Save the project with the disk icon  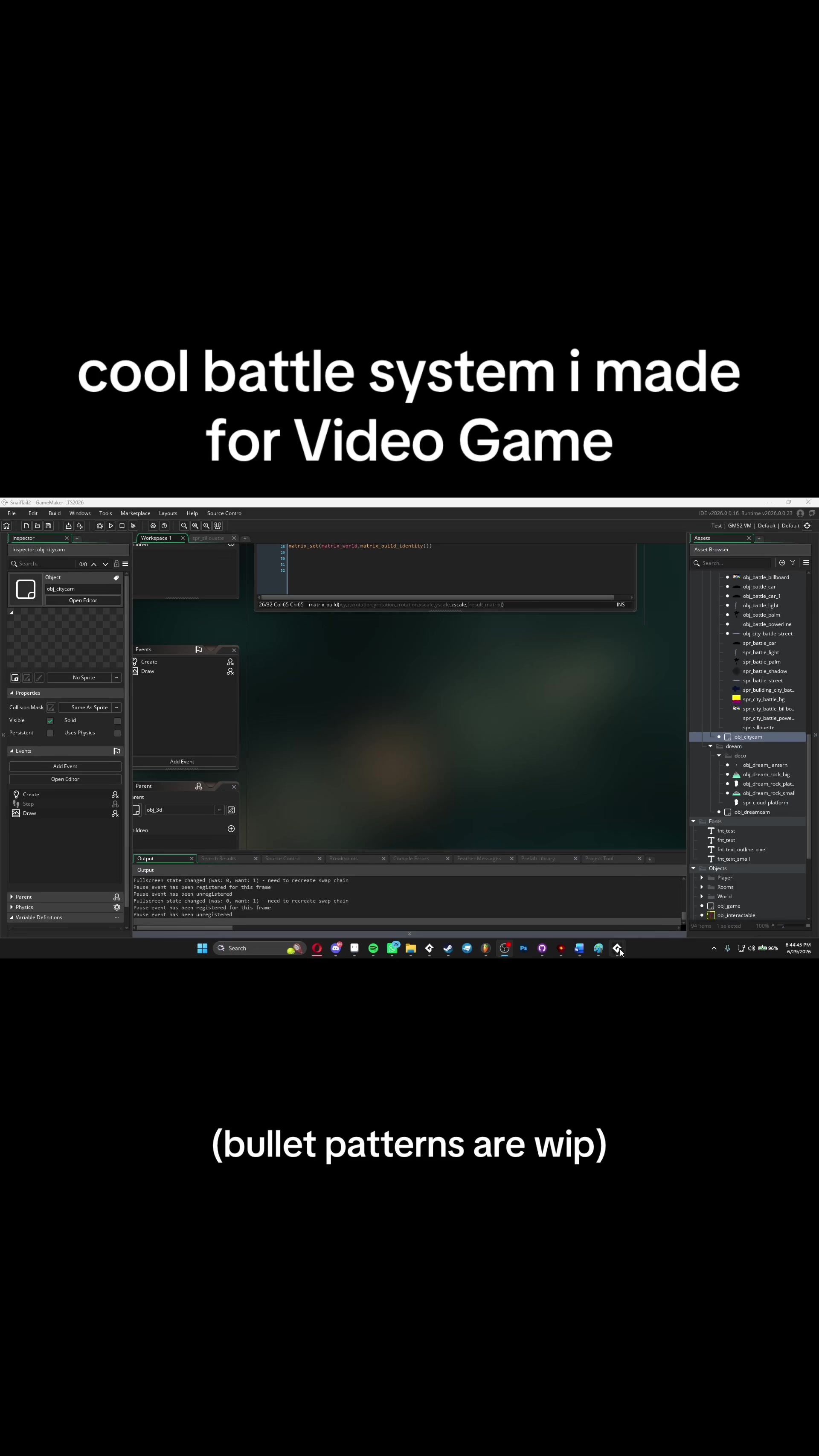[x=49, y=526]
